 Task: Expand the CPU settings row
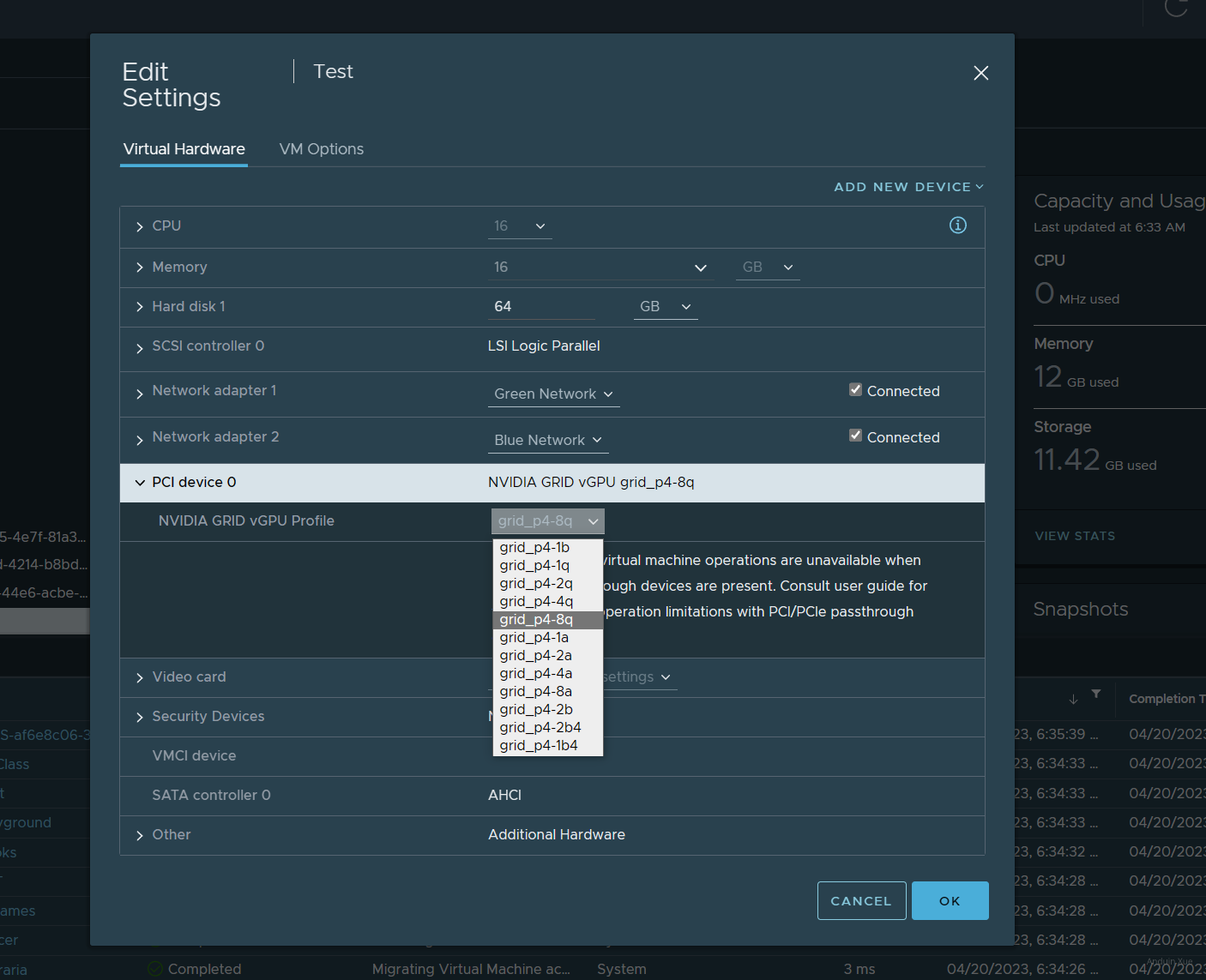140,226
